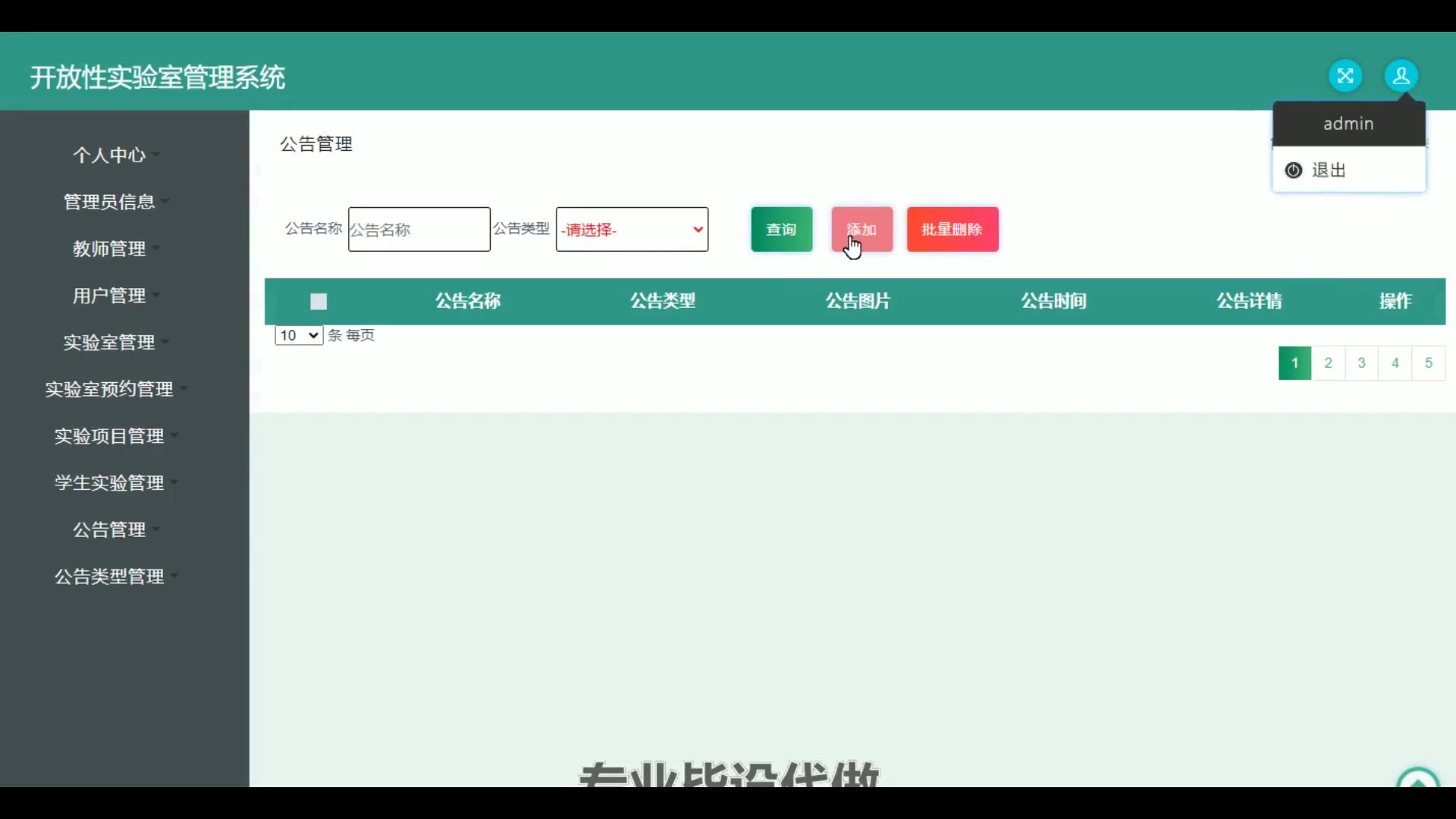Open the 公告类型 请选择 dropdown
The height and width of the screenshot is (819, 1456).
tap(632, 229)
